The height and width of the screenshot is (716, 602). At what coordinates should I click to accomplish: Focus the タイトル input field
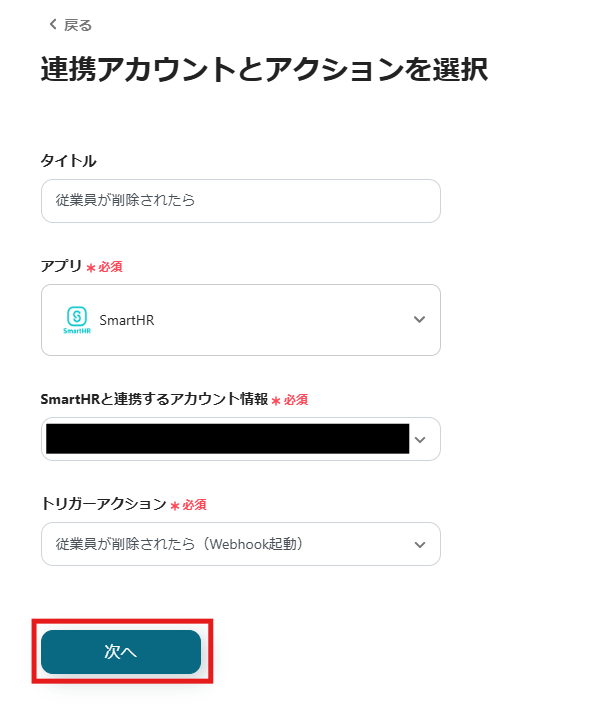coord(241,201)
